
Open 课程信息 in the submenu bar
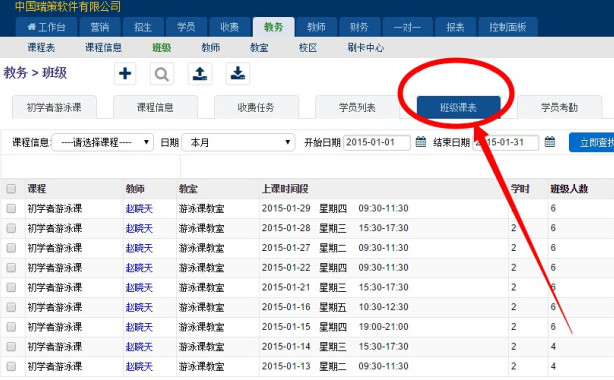click(103, 48)
